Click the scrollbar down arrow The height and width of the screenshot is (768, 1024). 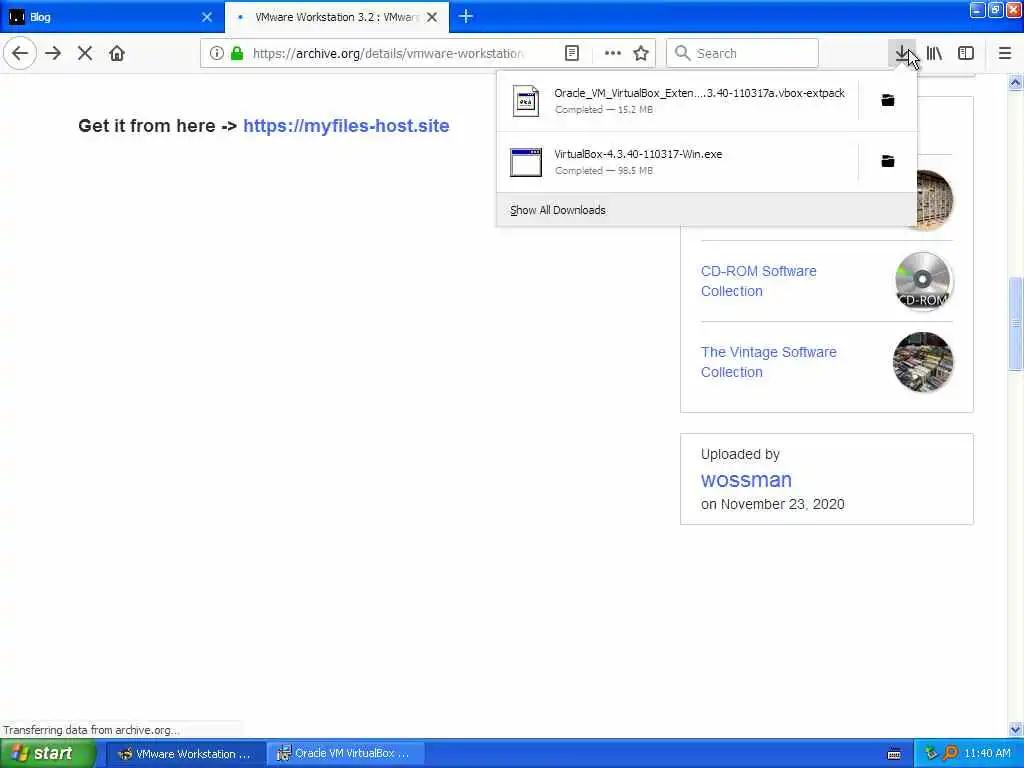coord(1015,729)
